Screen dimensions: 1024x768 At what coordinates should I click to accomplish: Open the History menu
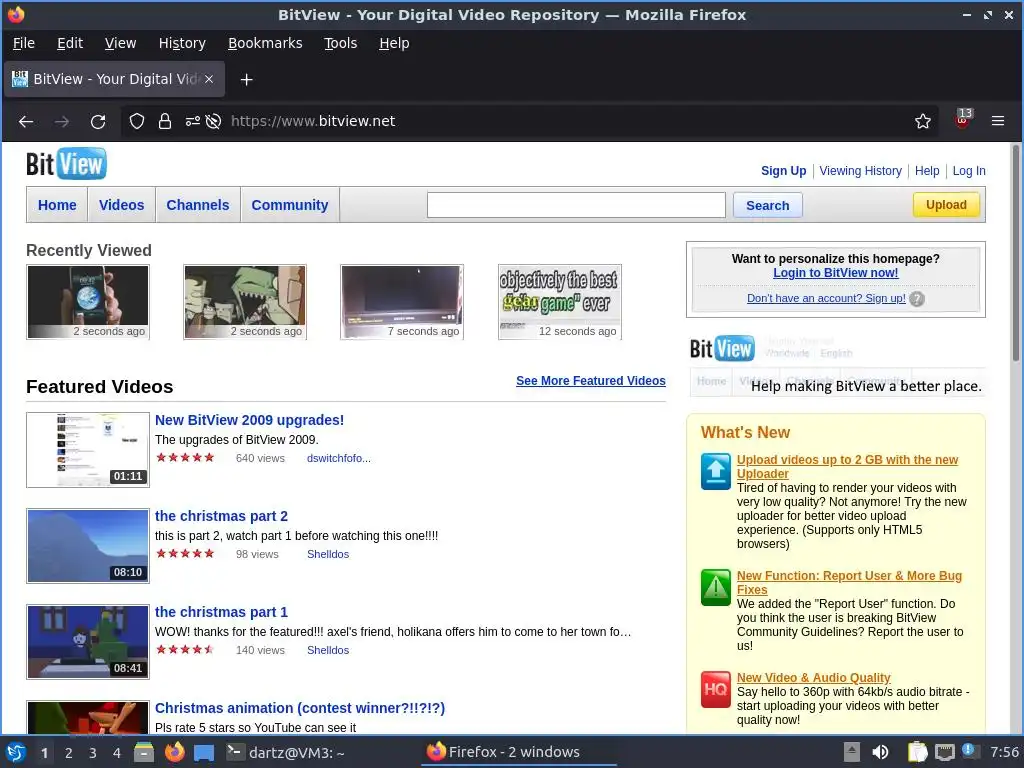coord(182,43)
